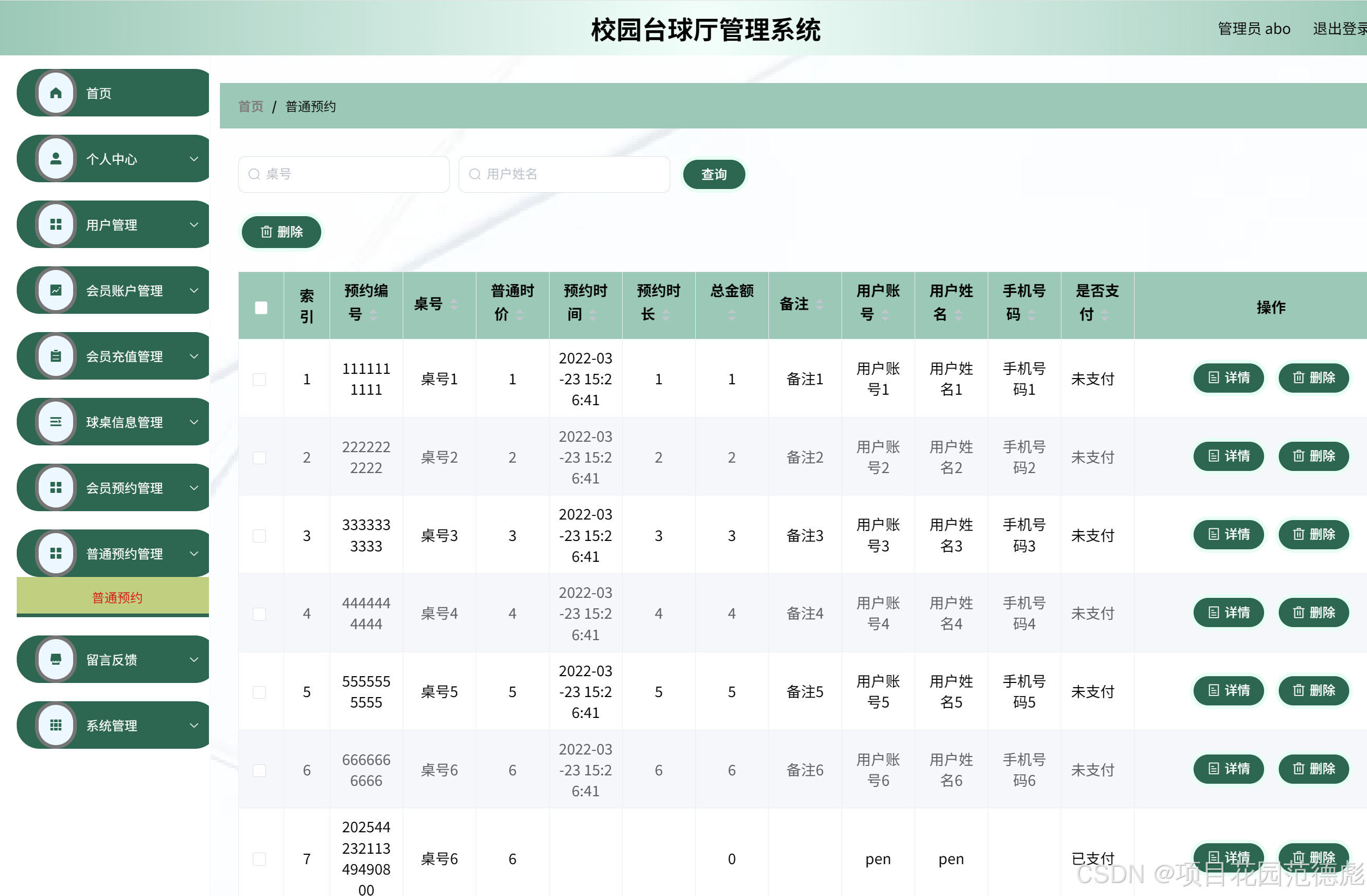Click the 用户管理 grid icon
Image resolution: width=1367 pixels, height=896 pixels.
coord(55,225)
